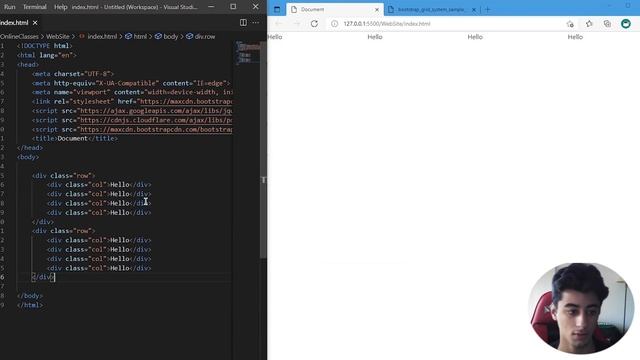Image resolution: width=640 pixels, height=360 pixels.
Task: Open the browser Collections icon
Action: 607,24
